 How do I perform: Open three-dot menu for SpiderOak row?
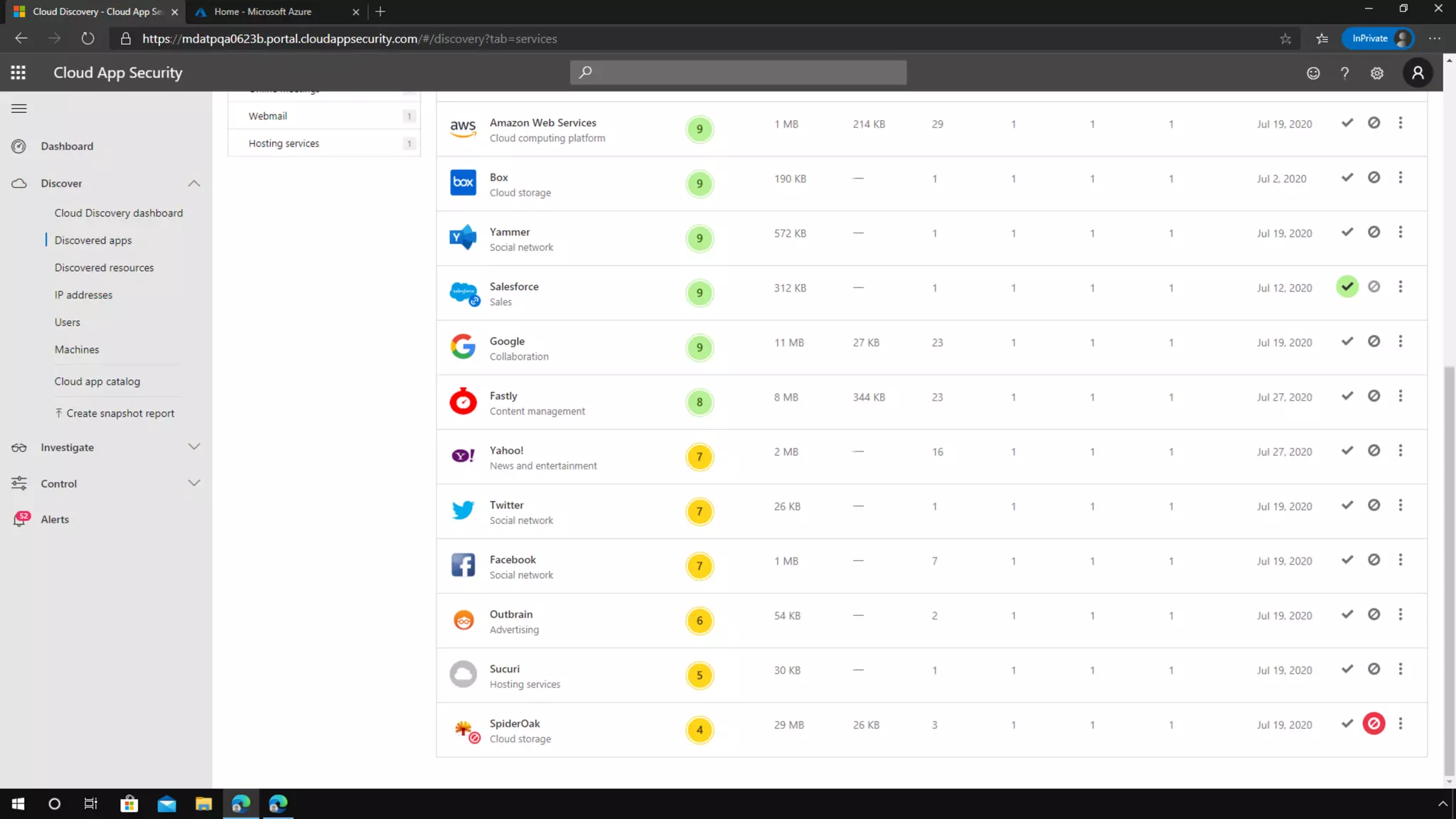coord(1401,724)
